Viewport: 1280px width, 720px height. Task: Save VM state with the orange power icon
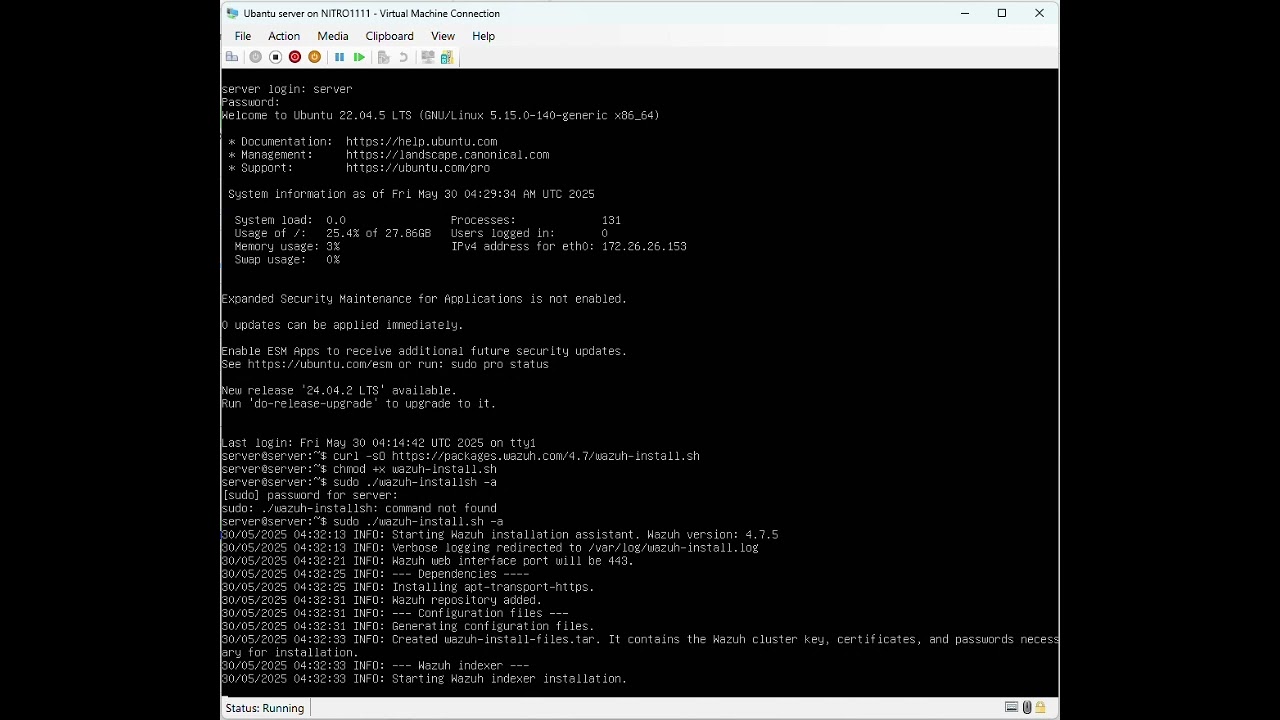click(314, 57)
